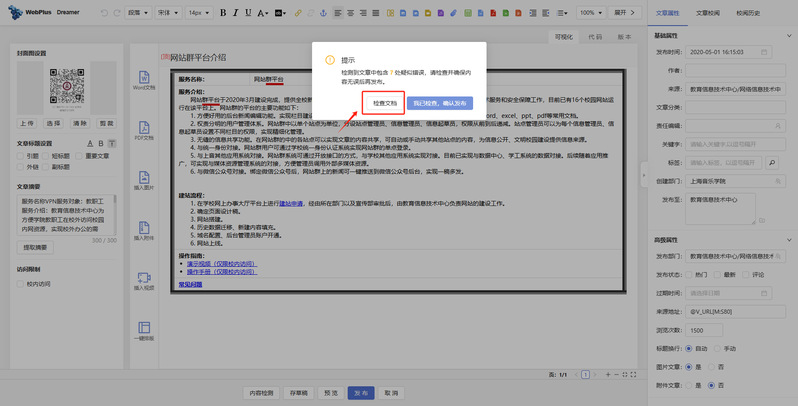The width and height of the screenshot is (798, 406).
Task: Click the undo arrow in toolbar
Action: tap(104, 13)
